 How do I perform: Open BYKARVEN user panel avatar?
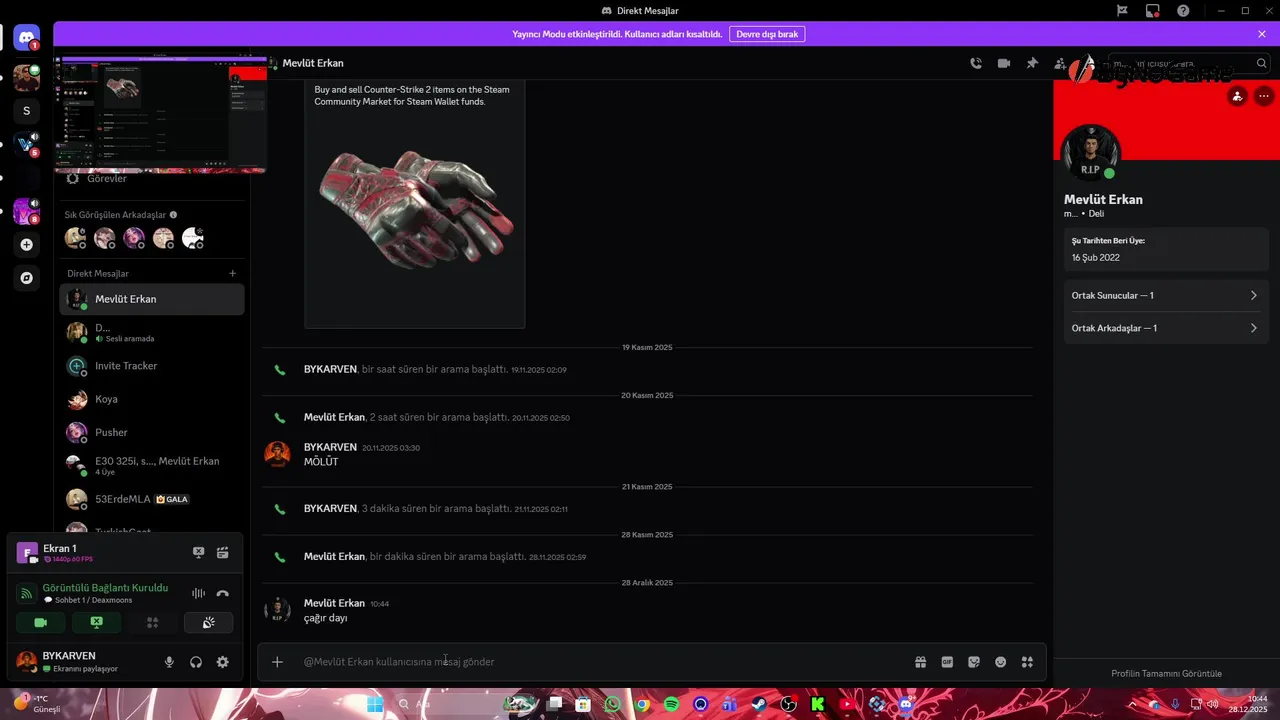[x=27, y=662]
